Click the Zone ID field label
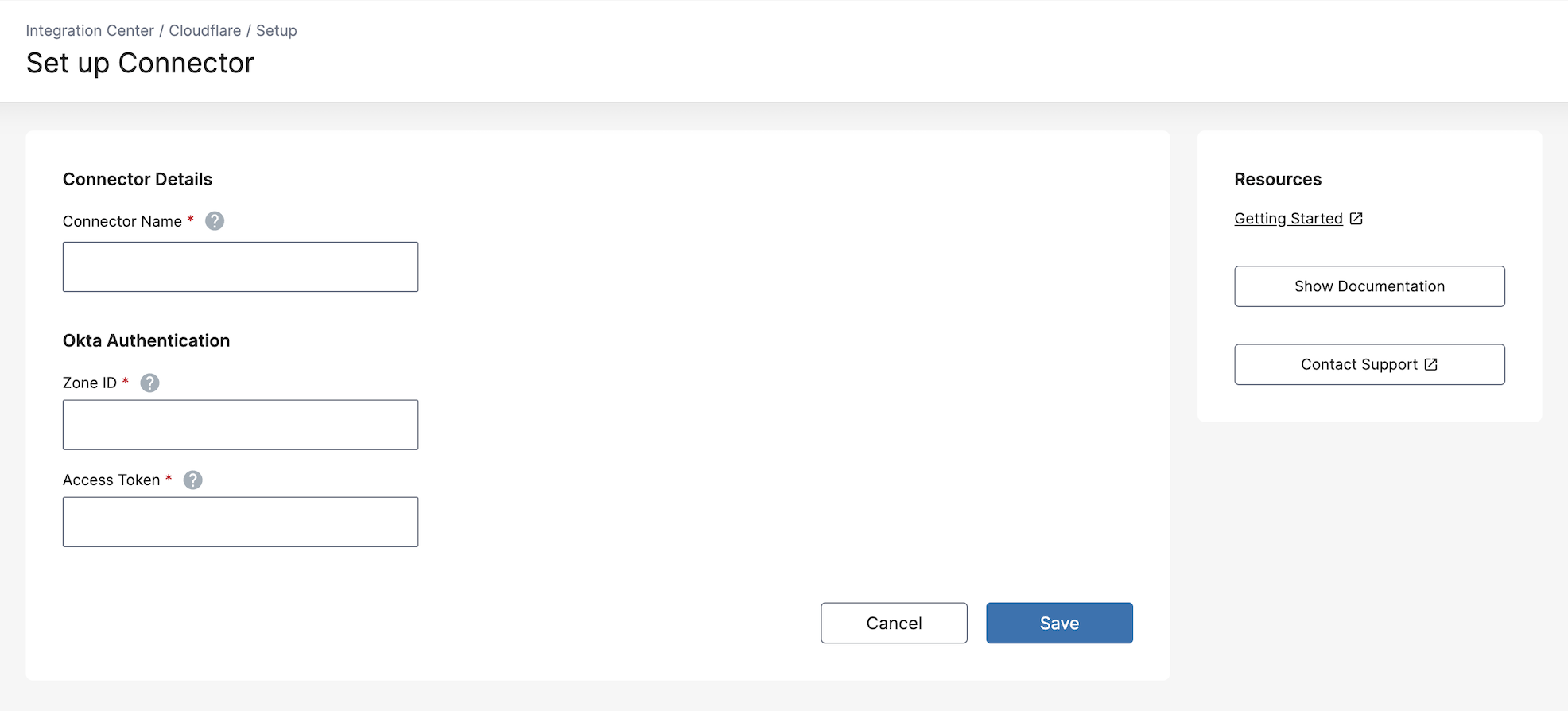The height and width of the screenshot is (711, 1568). click(x=90, y=383)
